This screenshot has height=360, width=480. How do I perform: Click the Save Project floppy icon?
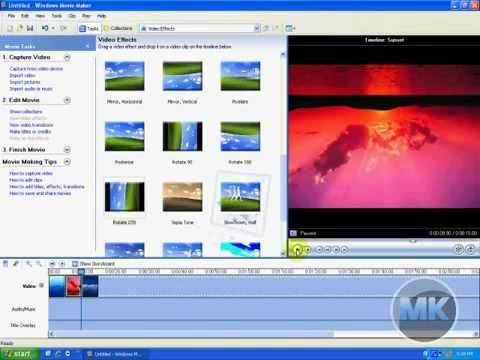coord(30,28)
